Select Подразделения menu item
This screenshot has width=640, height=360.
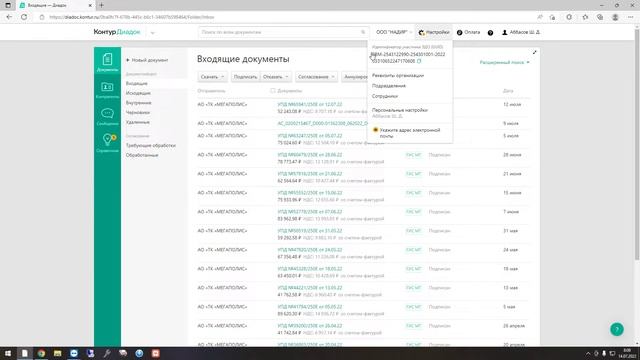click(389, 86)
